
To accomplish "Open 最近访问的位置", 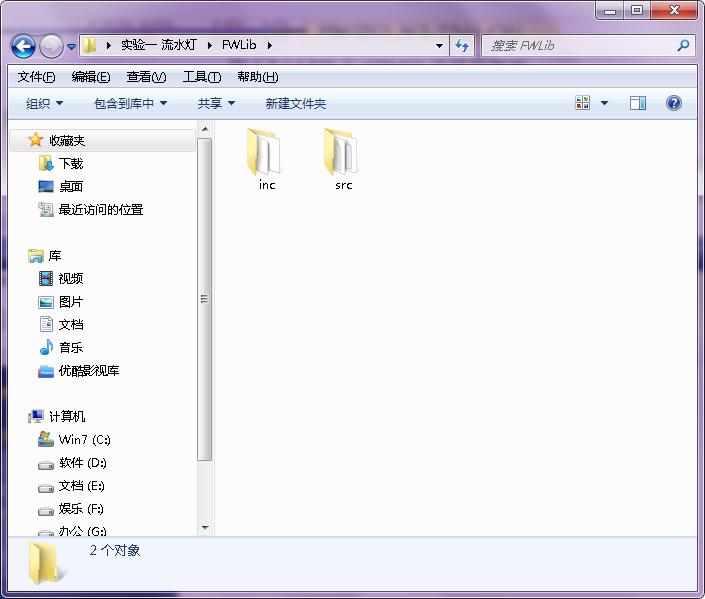I will click(91, 210).
